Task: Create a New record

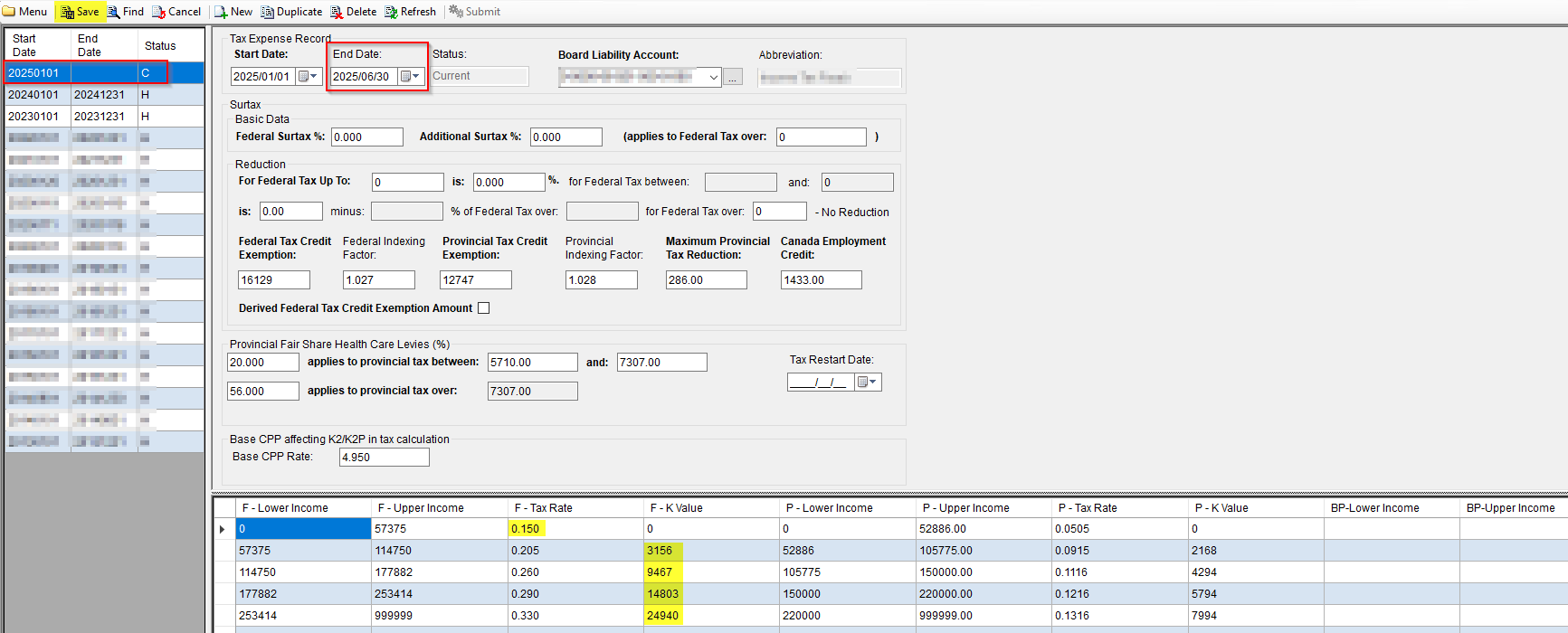Action: (x=233, y=12)
